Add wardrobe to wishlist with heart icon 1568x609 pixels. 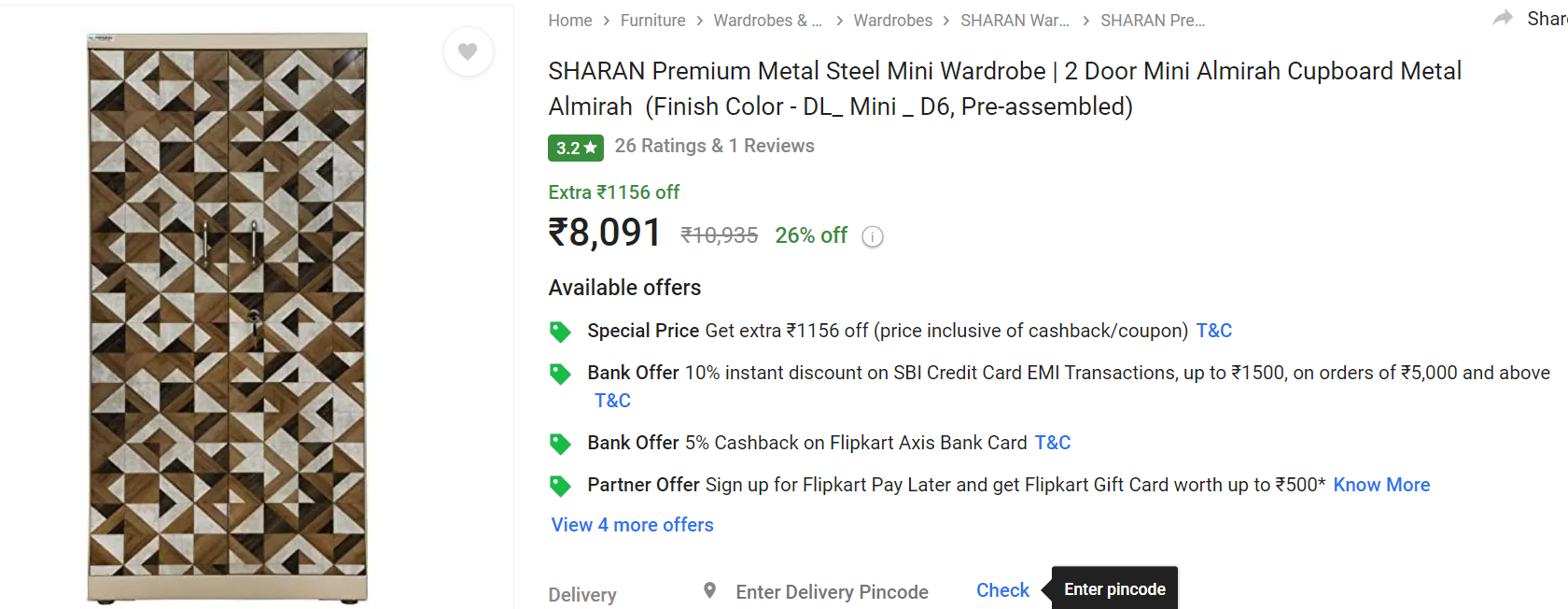point(468,52)
